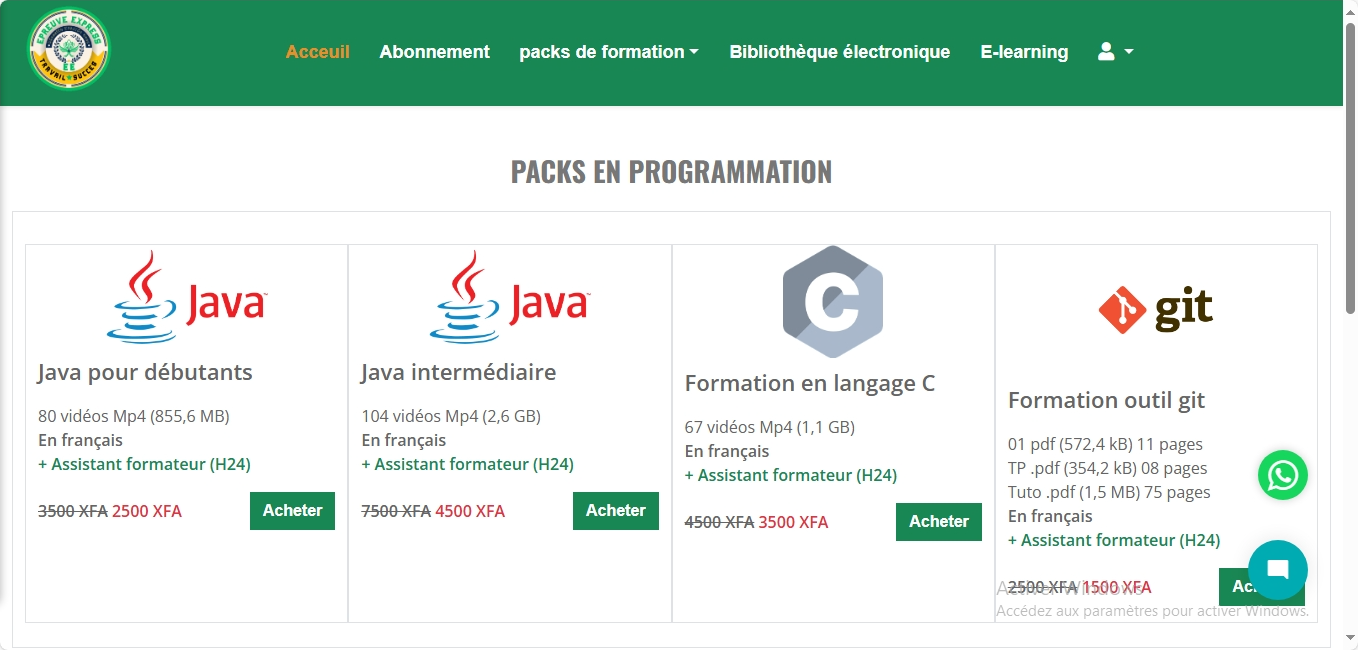Screen dimensions: 1358x650
Task: Open the Formation outil git title
Action: (x=1106, y=401)
